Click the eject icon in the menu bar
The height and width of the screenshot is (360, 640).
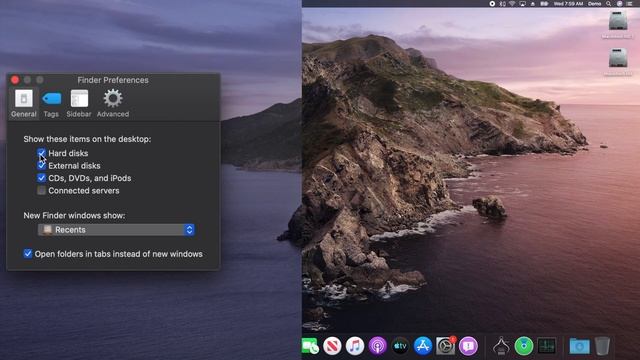tap(533, 4)
